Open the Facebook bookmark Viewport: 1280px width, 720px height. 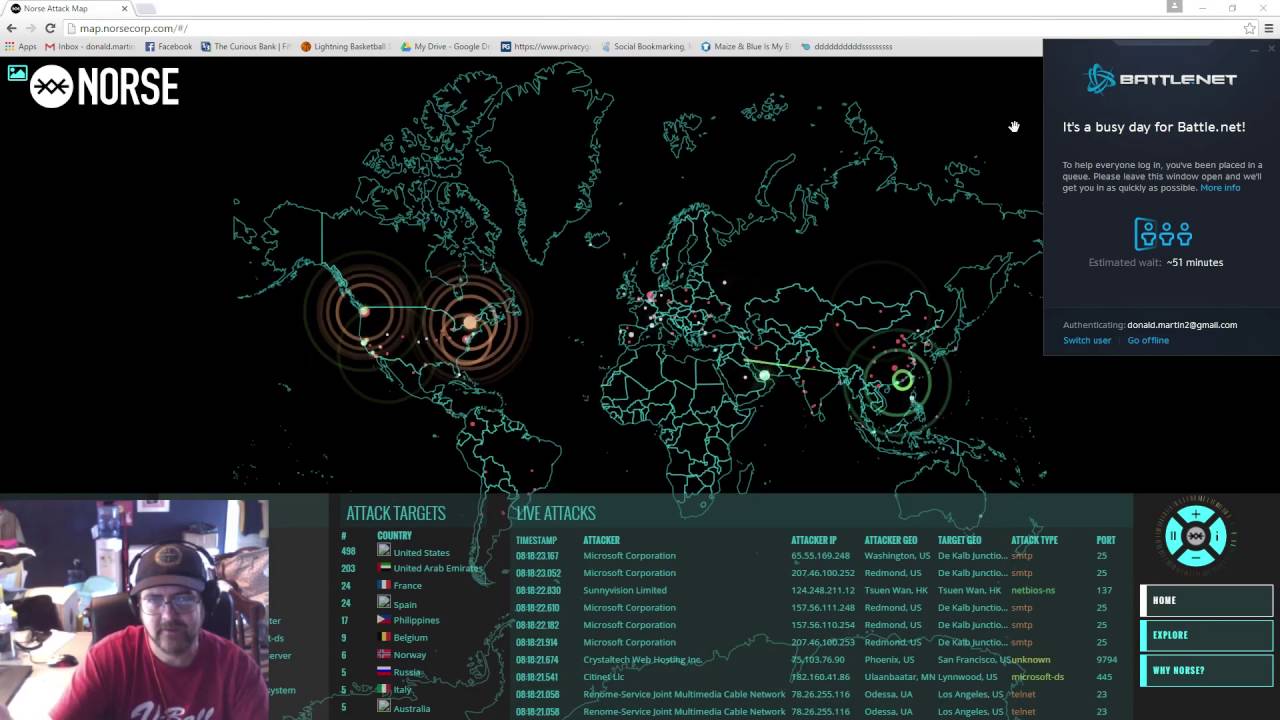(x=168, y=46)
